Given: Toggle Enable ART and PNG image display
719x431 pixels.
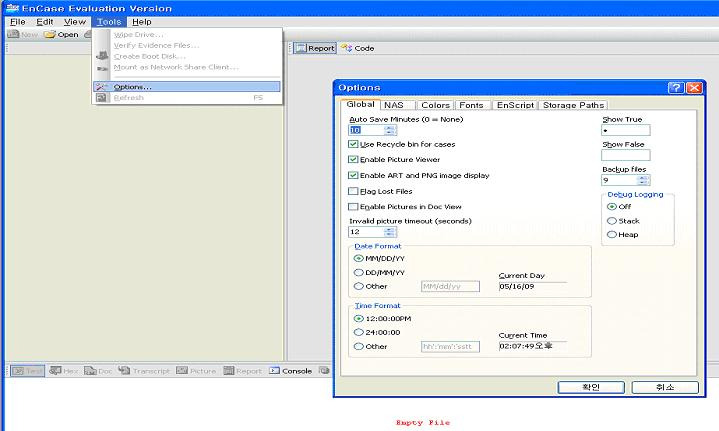Looking at the screenshot, I should tap(353, 175).
